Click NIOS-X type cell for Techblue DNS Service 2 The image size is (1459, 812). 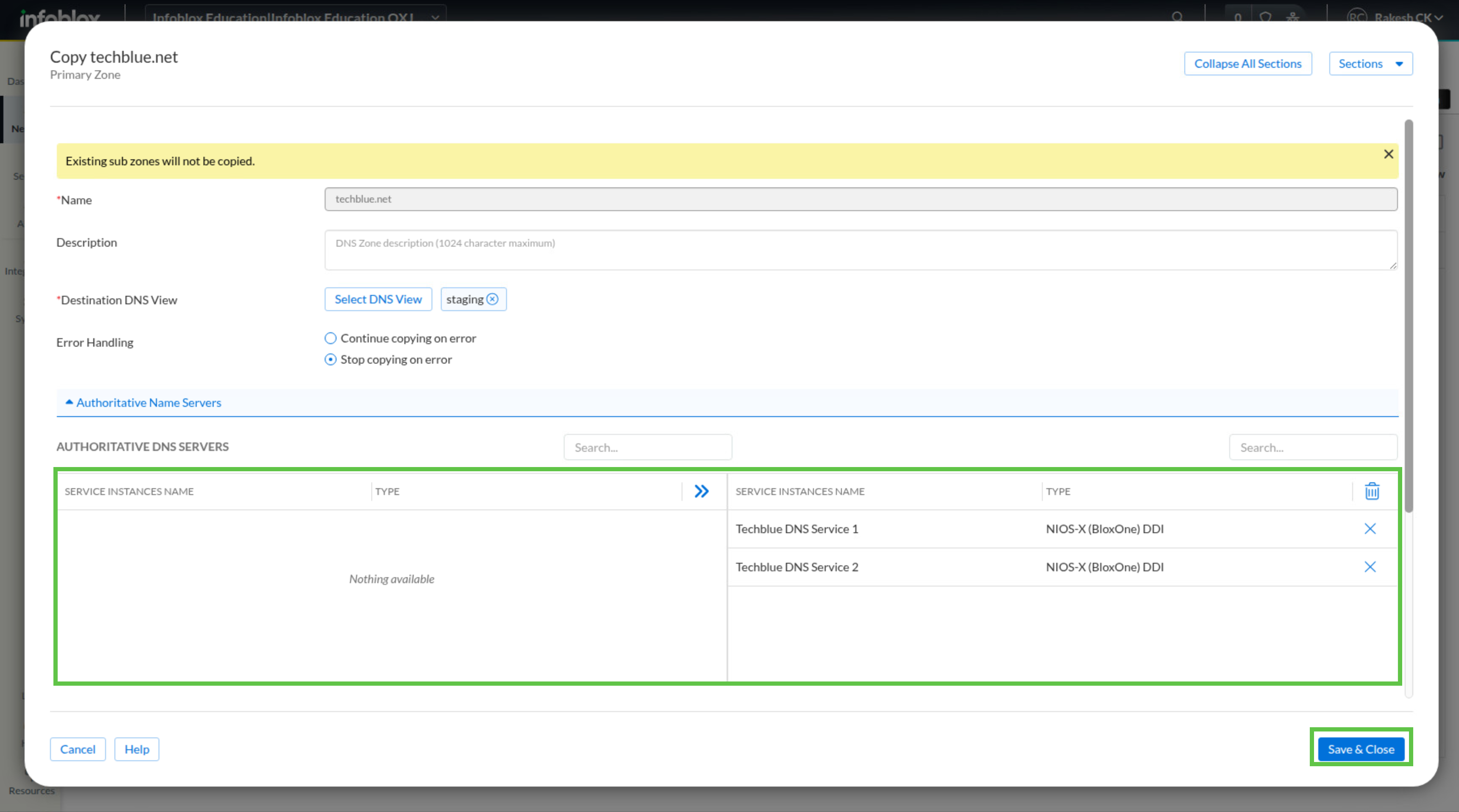[x=1105, y=567]
